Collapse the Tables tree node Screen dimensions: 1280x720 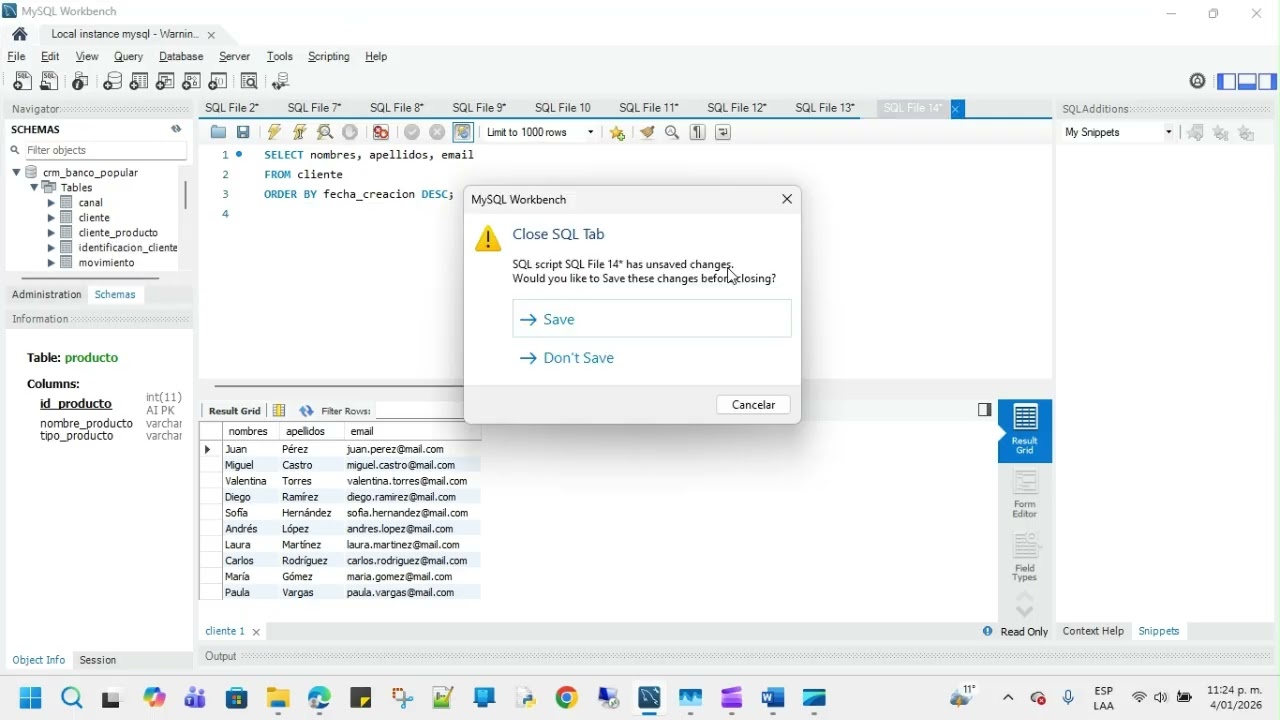34,187
